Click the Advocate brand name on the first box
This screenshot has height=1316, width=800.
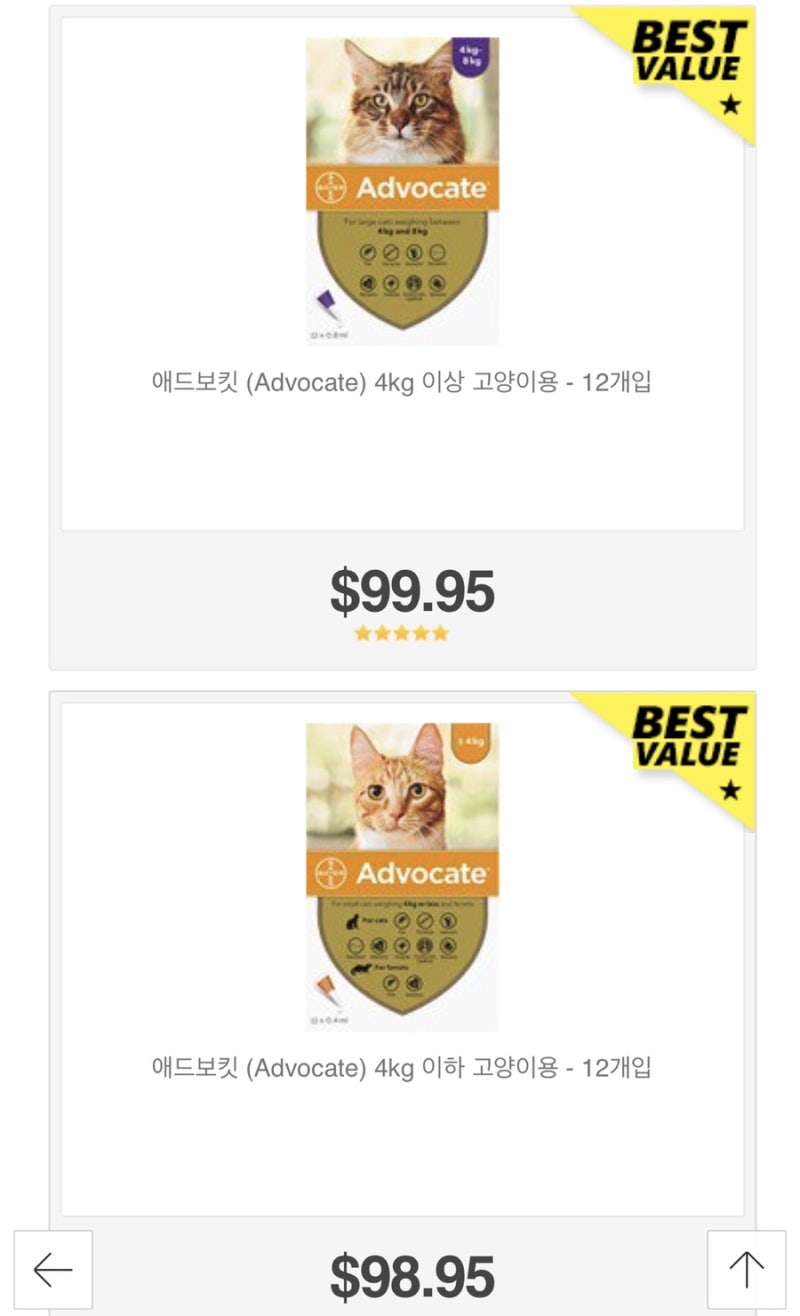(421, 187)
